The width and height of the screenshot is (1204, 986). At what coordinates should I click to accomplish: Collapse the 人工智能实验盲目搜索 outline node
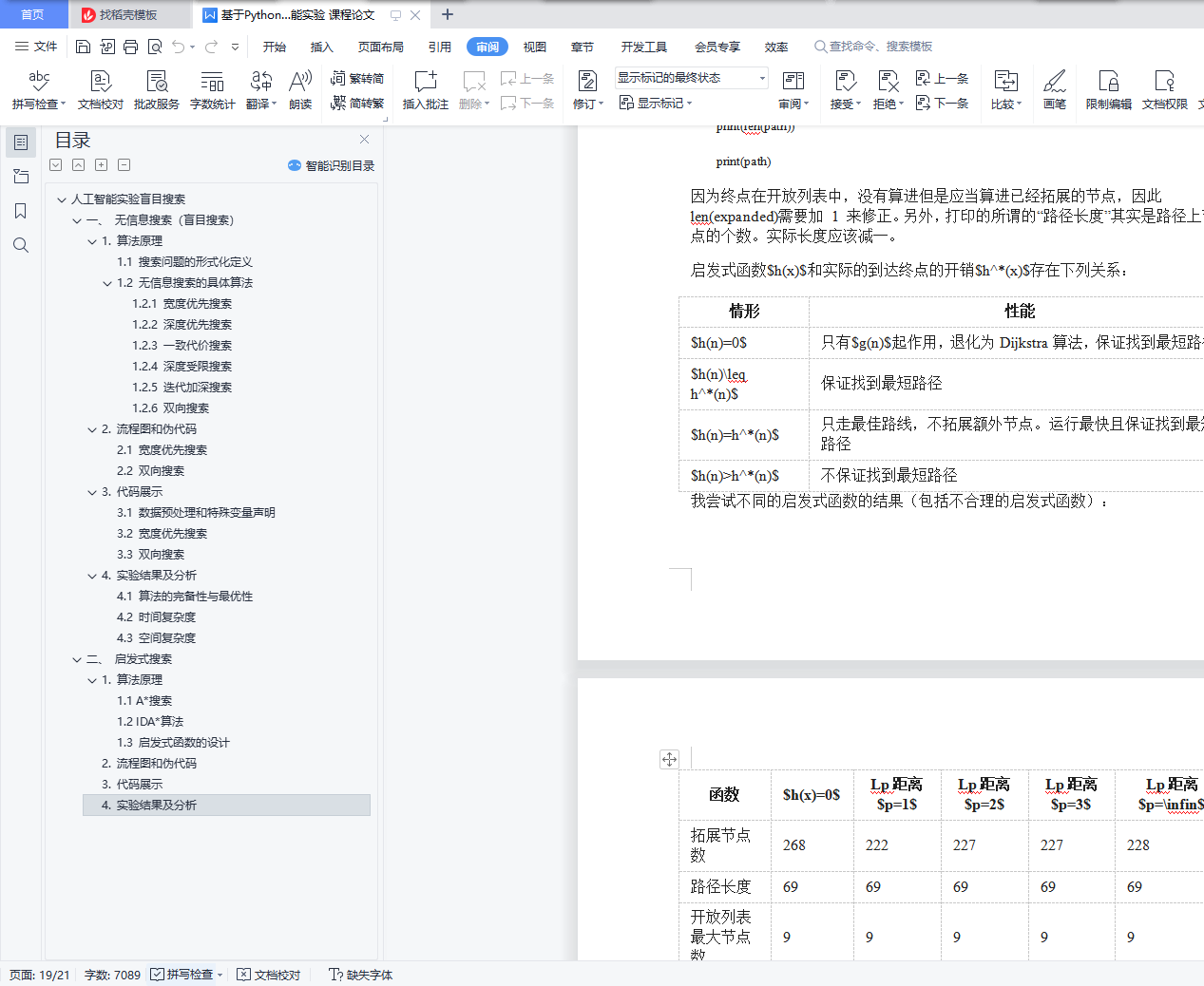click(62, 199)
